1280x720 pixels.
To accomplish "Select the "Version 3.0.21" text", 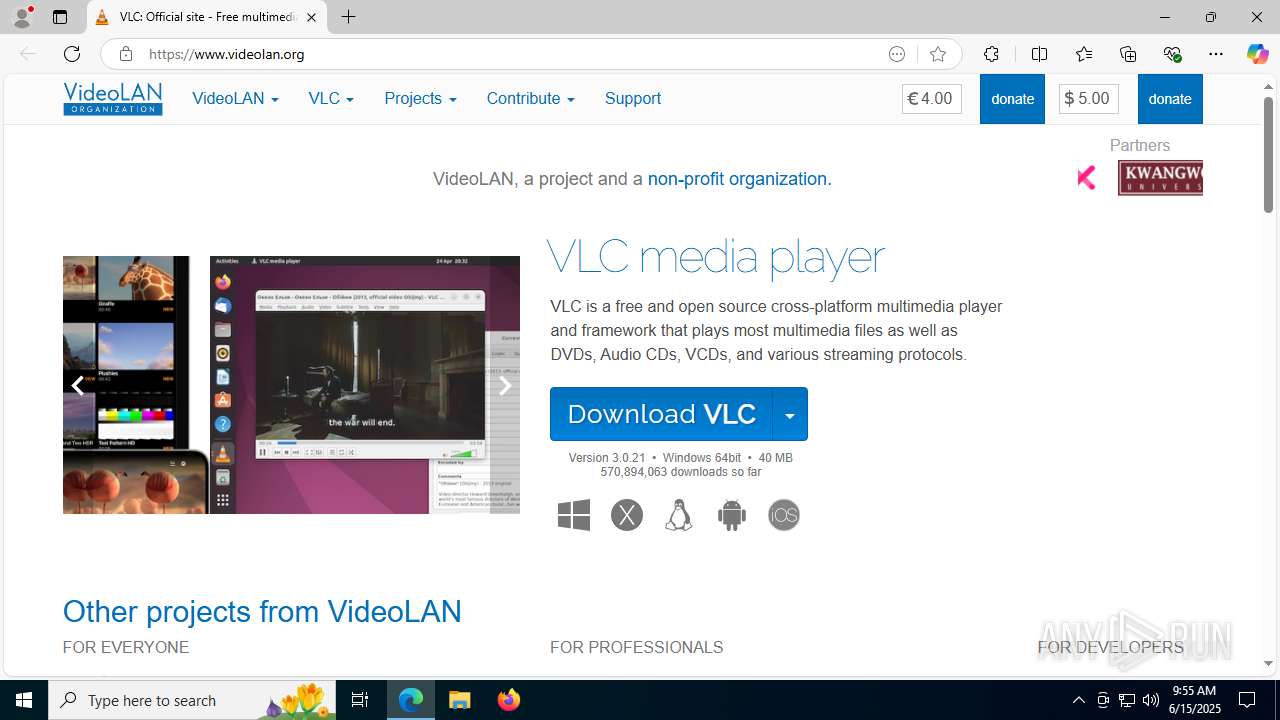I will [x=607, y=458].
